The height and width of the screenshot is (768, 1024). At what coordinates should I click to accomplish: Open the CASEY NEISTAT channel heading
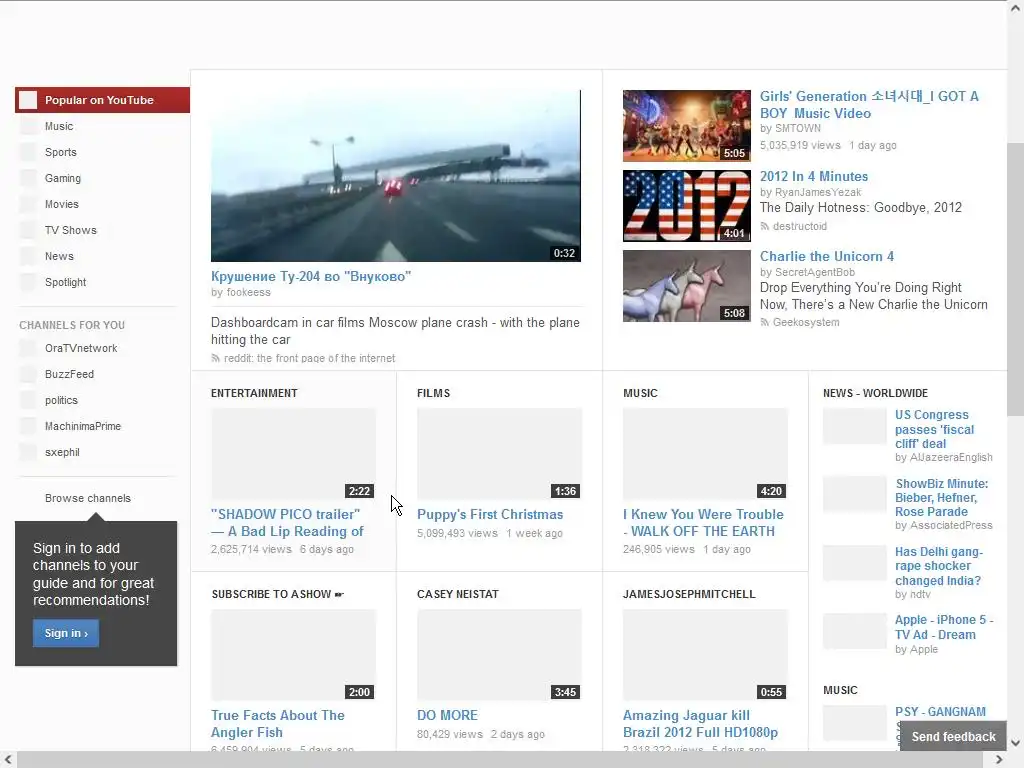[x=458, y=594]
